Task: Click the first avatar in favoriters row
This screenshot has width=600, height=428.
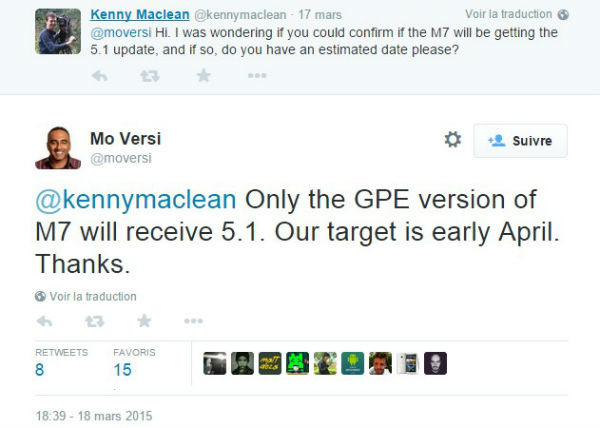Action: coord(214,364)
